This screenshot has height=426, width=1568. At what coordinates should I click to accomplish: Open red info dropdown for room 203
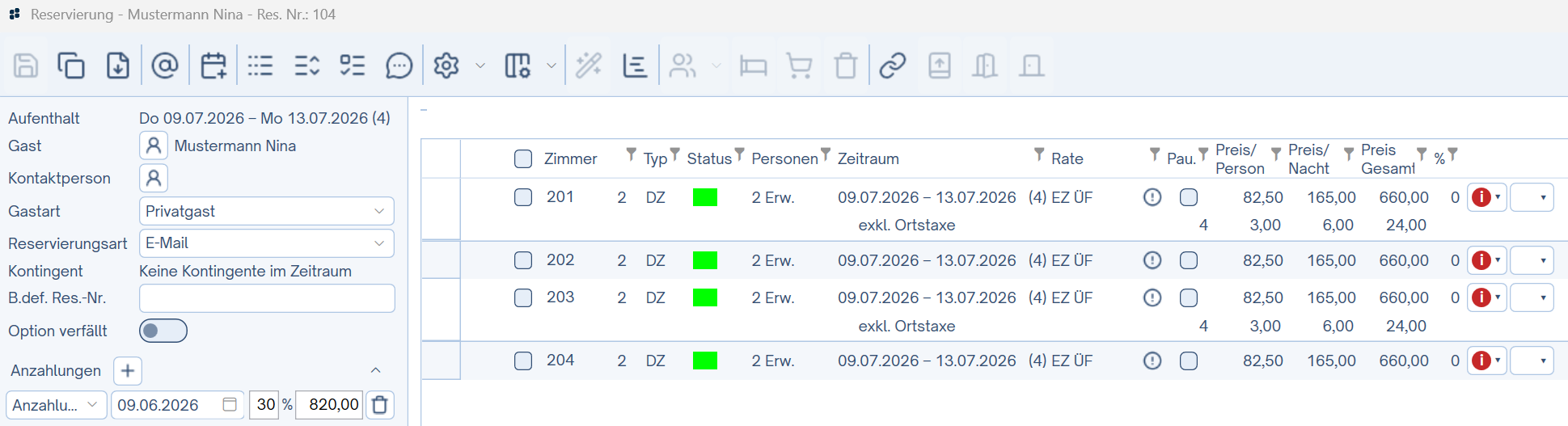(x=1487, y=297)
